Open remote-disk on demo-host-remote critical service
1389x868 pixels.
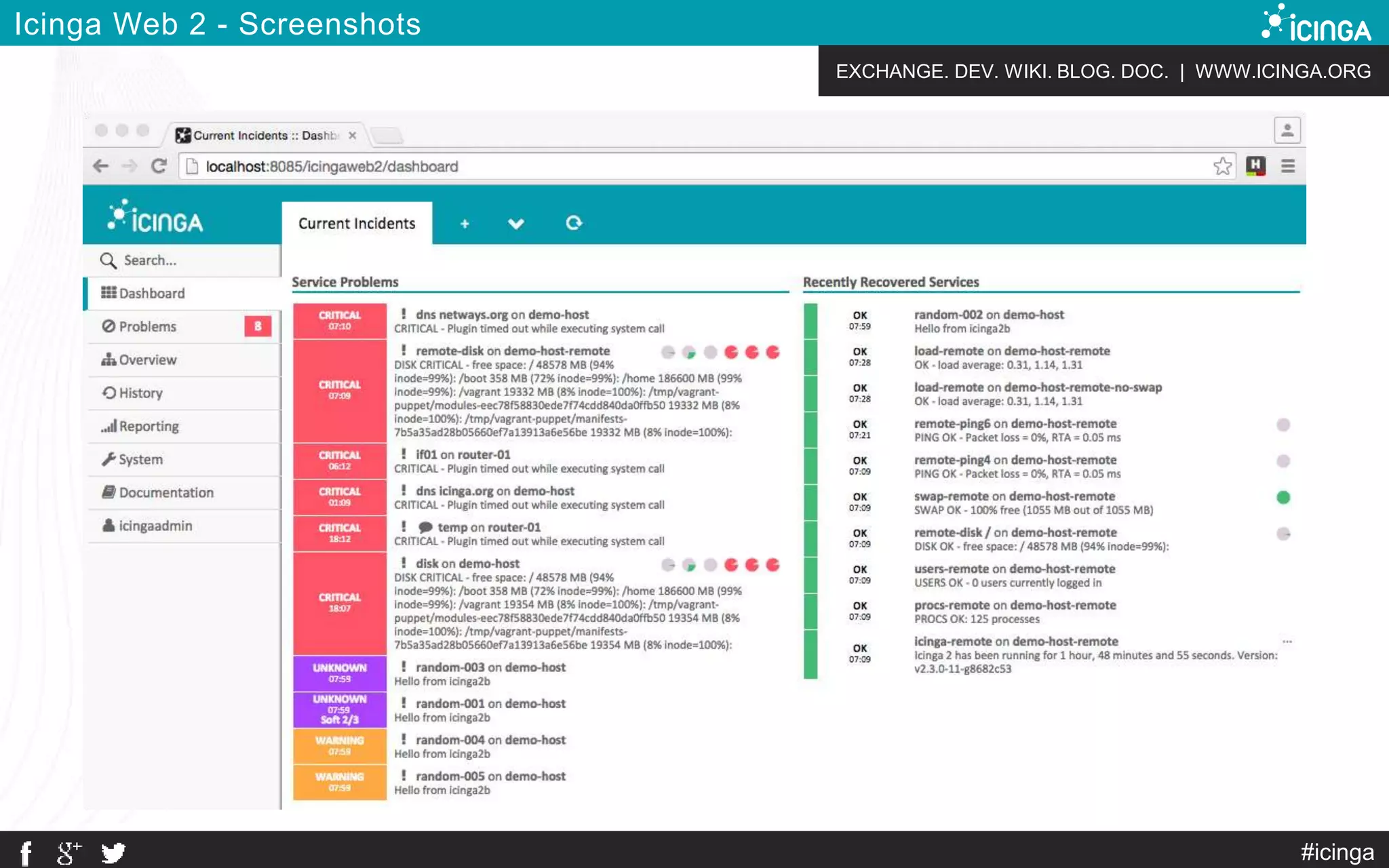[513, 351]
